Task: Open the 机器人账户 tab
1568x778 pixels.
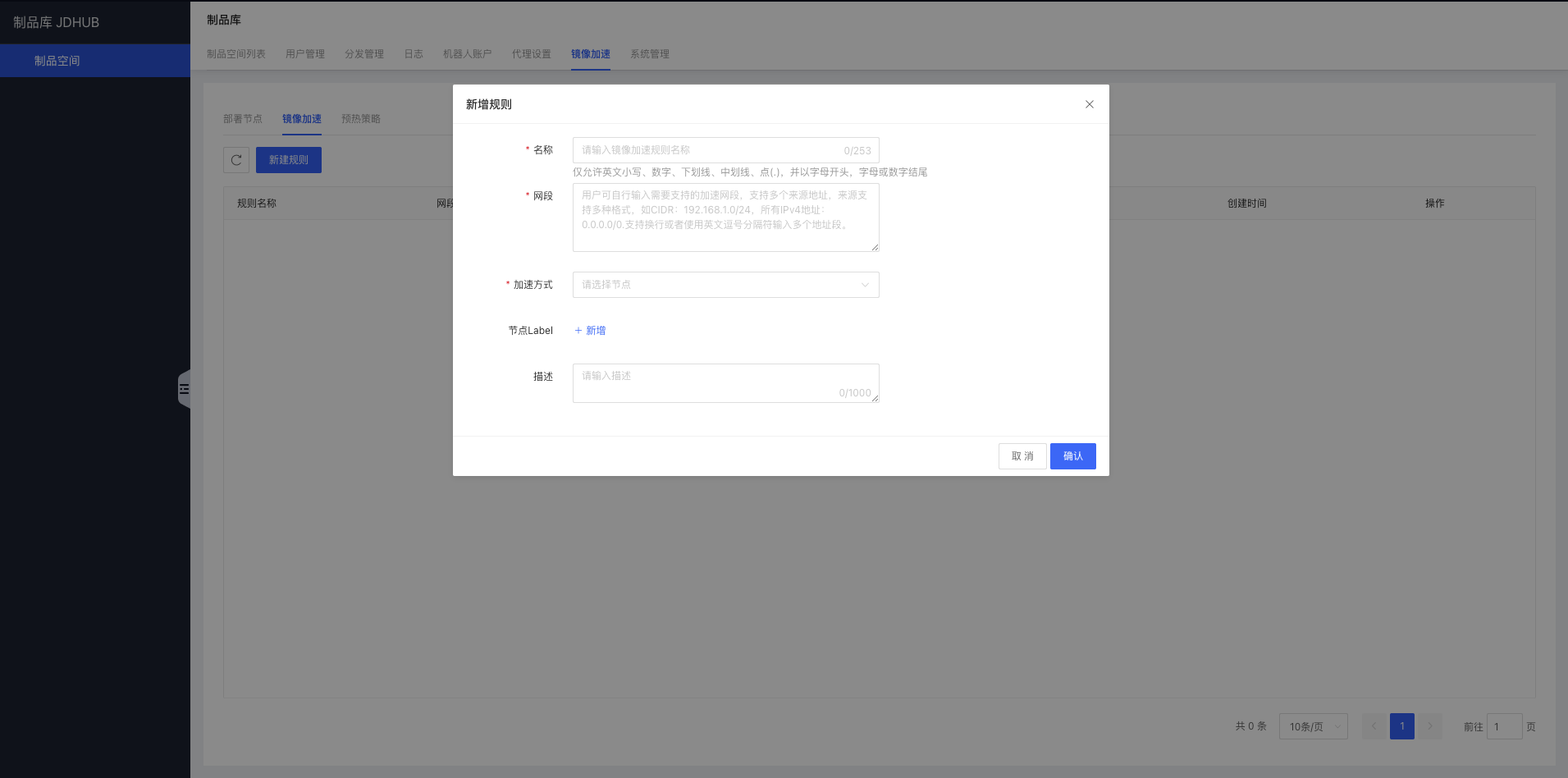Action: [x=468, y=54]
